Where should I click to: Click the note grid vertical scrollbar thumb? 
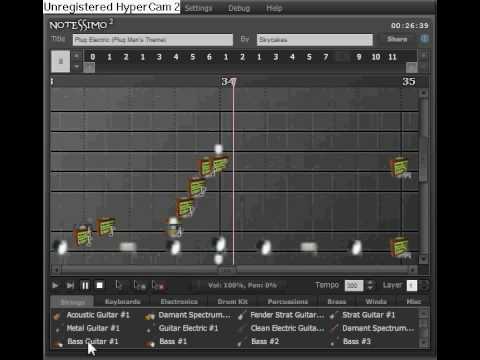(x=424, y=140)
